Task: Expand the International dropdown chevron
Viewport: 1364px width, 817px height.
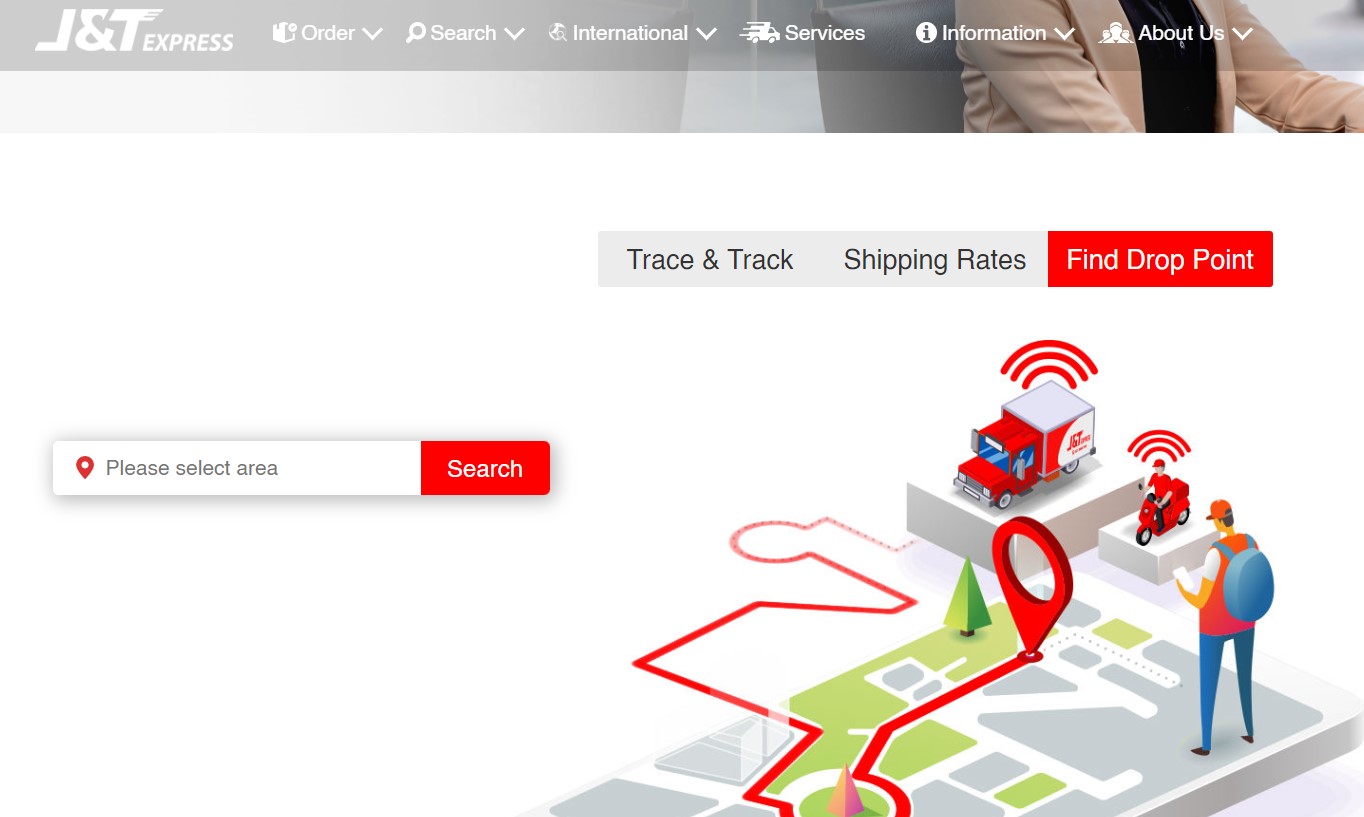Action: click(x=706, y=34)
